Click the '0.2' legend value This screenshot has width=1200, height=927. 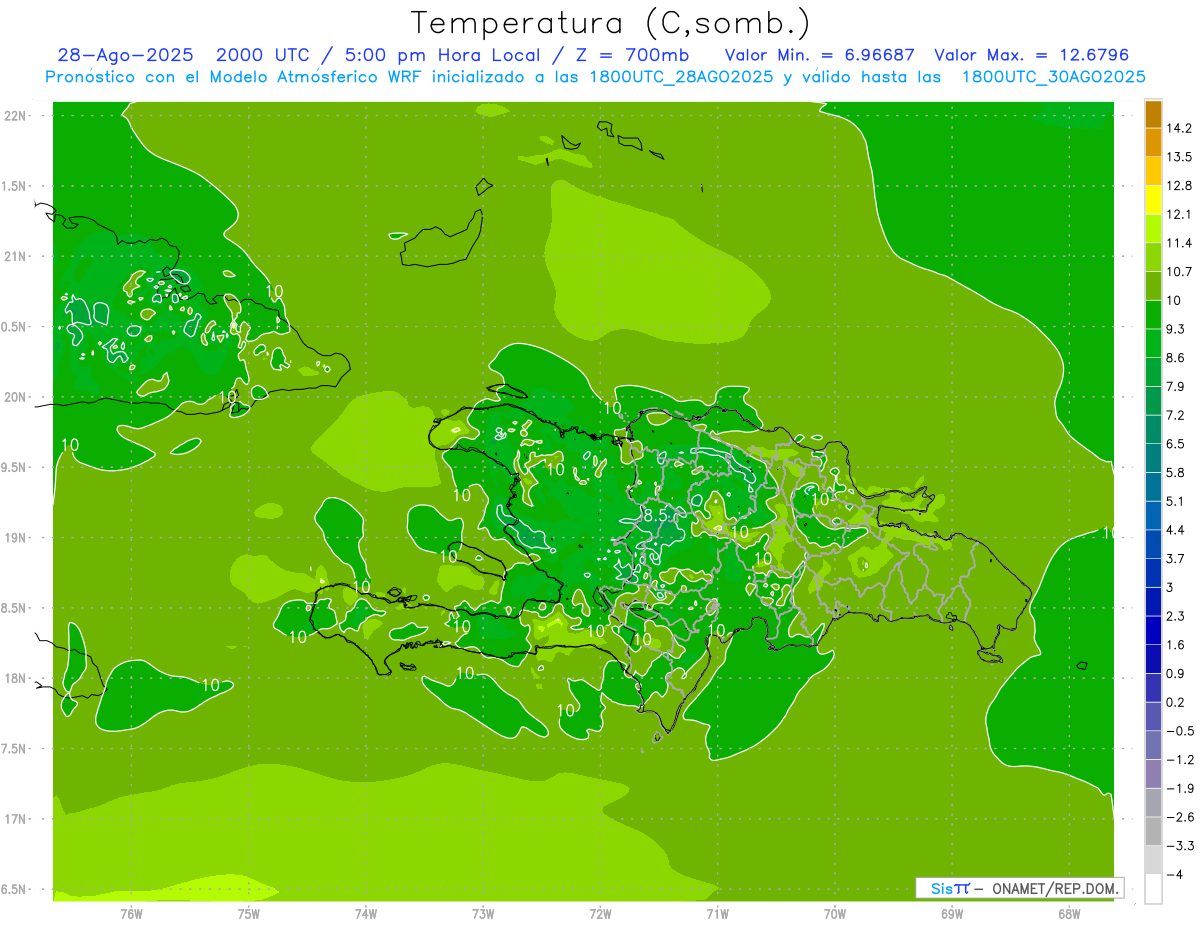coord(1176,702)
